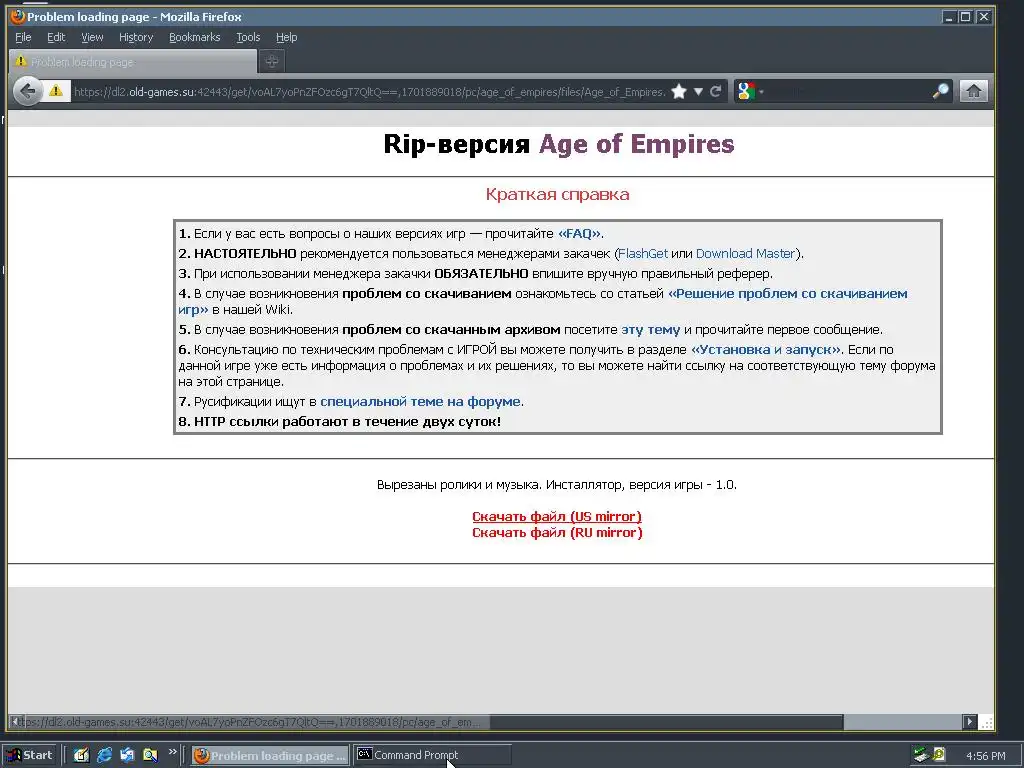Screen dimensions: 1024x768
Task: Switch to Firefox taskbar button
Action: [270, 756]
